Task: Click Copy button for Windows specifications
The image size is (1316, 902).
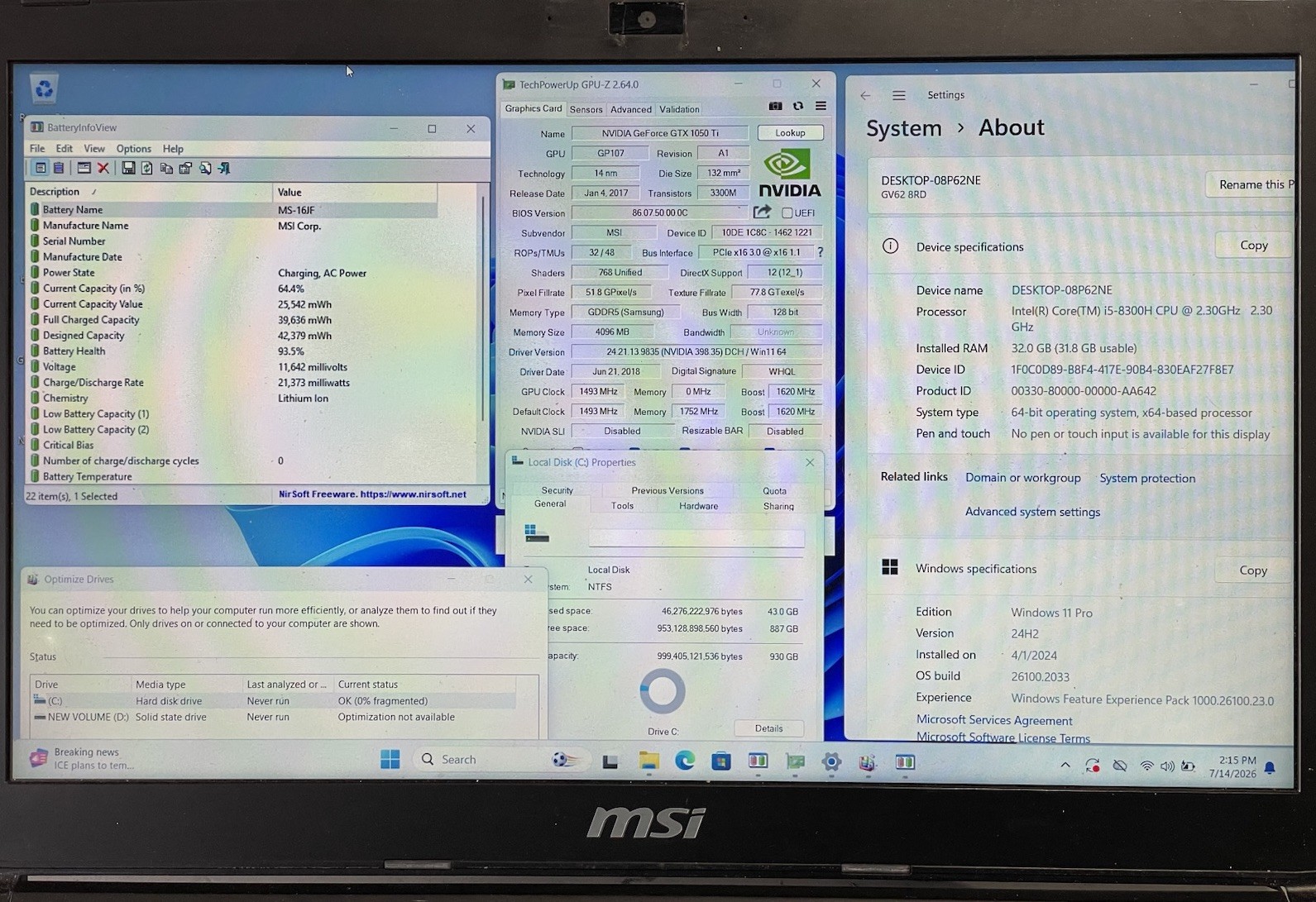Action: click(1252, 570)
